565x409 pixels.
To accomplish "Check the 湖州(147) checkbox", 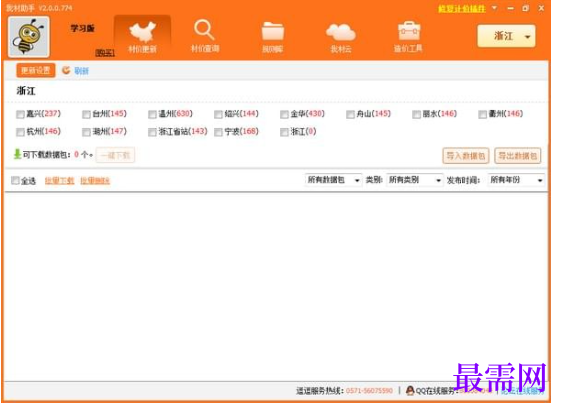I will tap(86, 132).
